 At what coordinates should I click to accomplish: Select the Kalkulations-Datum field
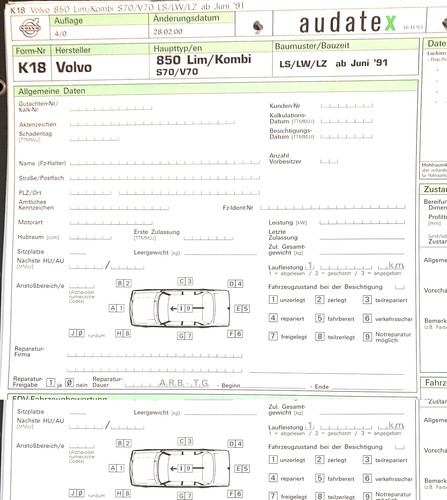tap(347, 121)
